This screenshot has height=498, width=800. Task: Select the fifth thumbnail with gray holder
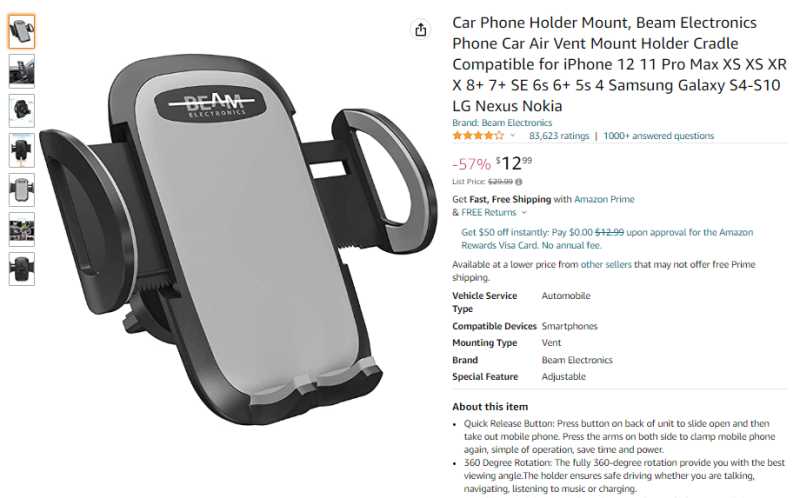[21, 190]
